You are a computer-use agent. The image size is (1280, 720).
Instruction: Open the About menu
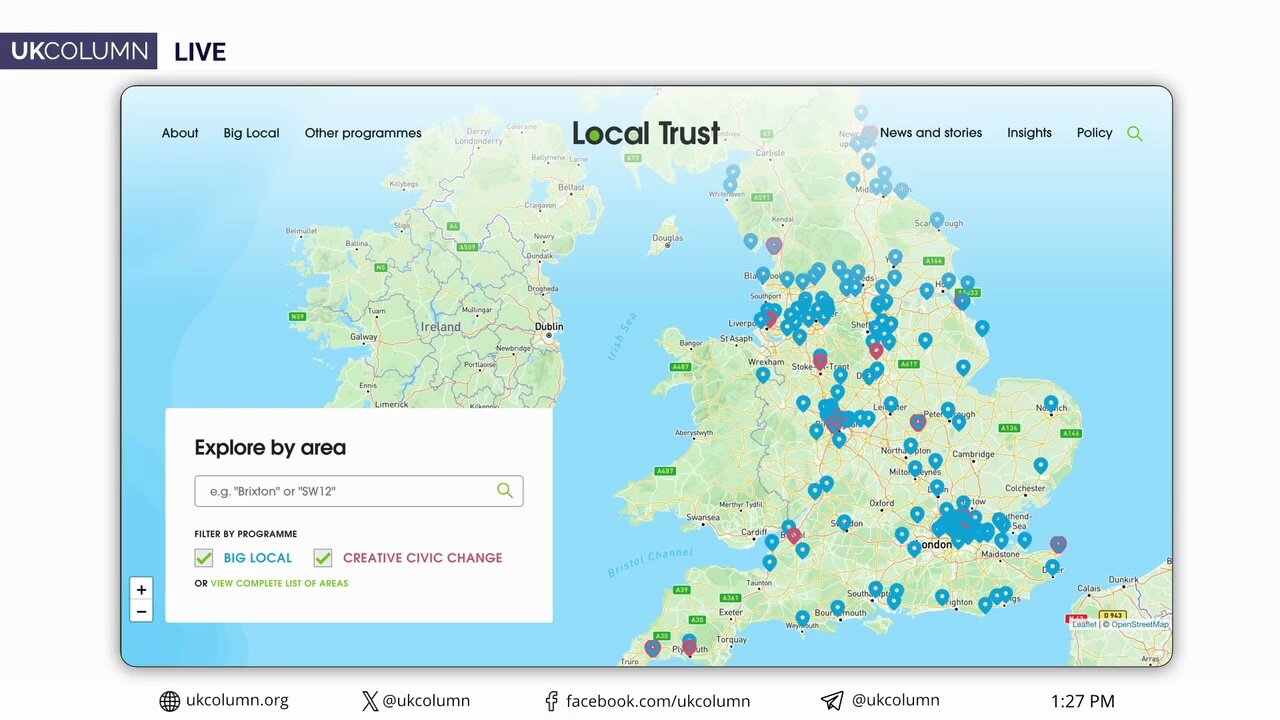pyautogui.click(x=180, y=133)
